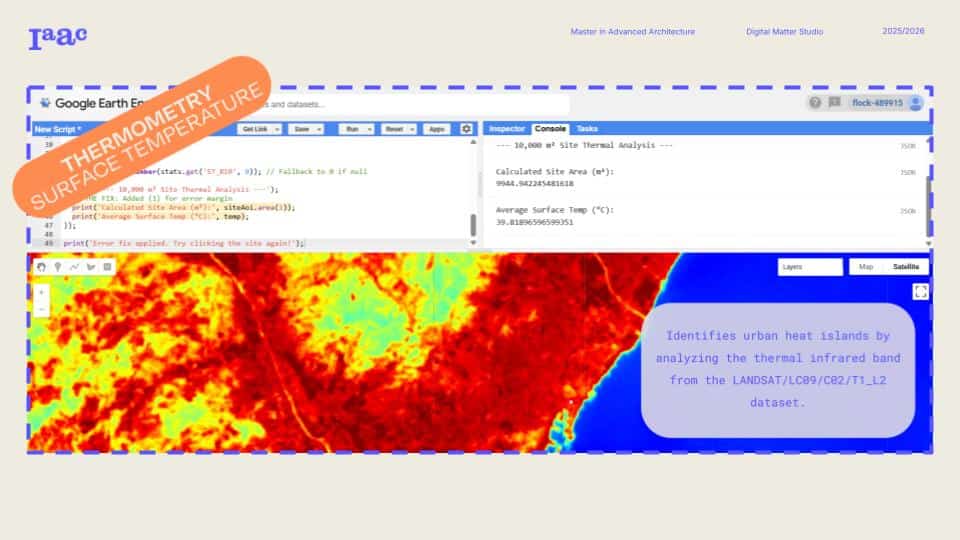Open the Save dropdown menu
The image size is (960, 540).
305,129
